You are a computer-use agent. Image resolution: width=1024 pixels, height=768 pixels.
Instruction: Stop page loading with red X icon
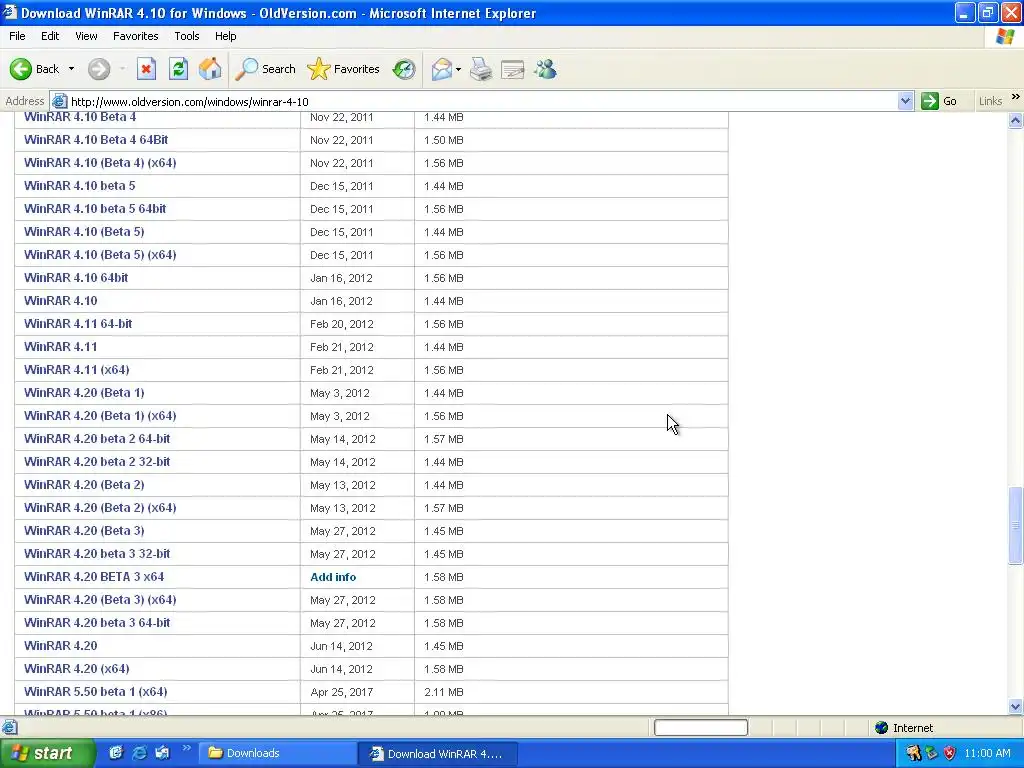(146, 69)
